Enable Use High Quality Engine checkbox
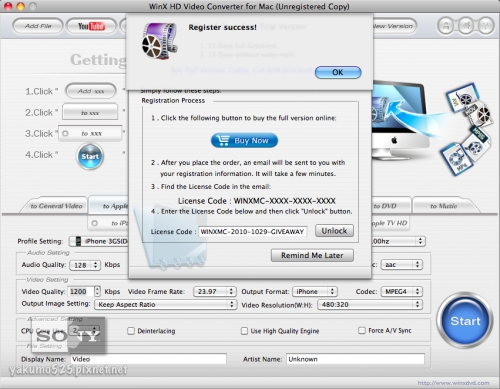500x389 pixels. tap(244, 331)
